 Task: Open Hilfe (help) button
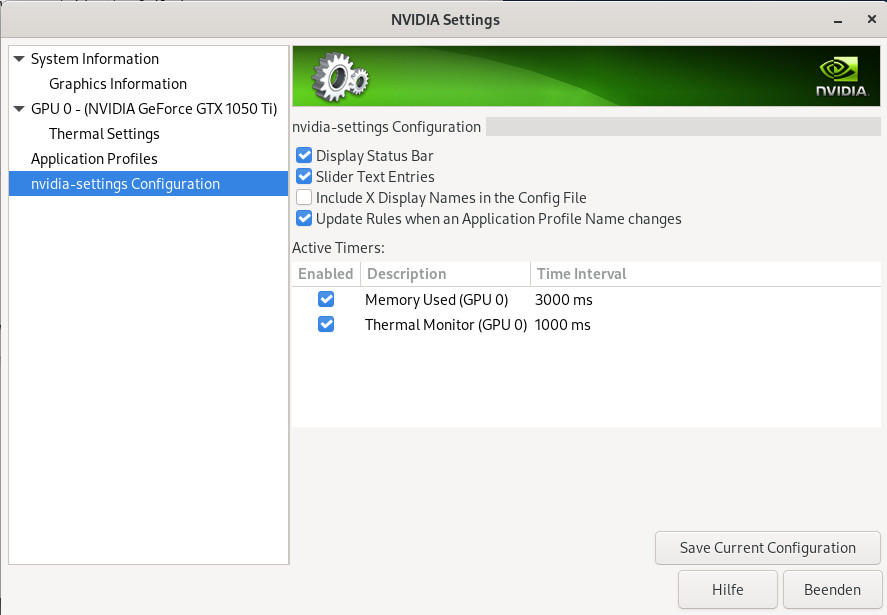tap(727, 590)
